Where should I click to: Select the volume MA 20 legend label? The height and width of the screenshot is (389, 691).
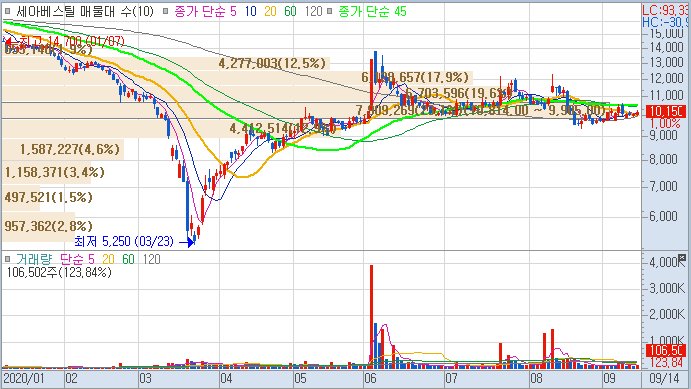tap(108, 259)
